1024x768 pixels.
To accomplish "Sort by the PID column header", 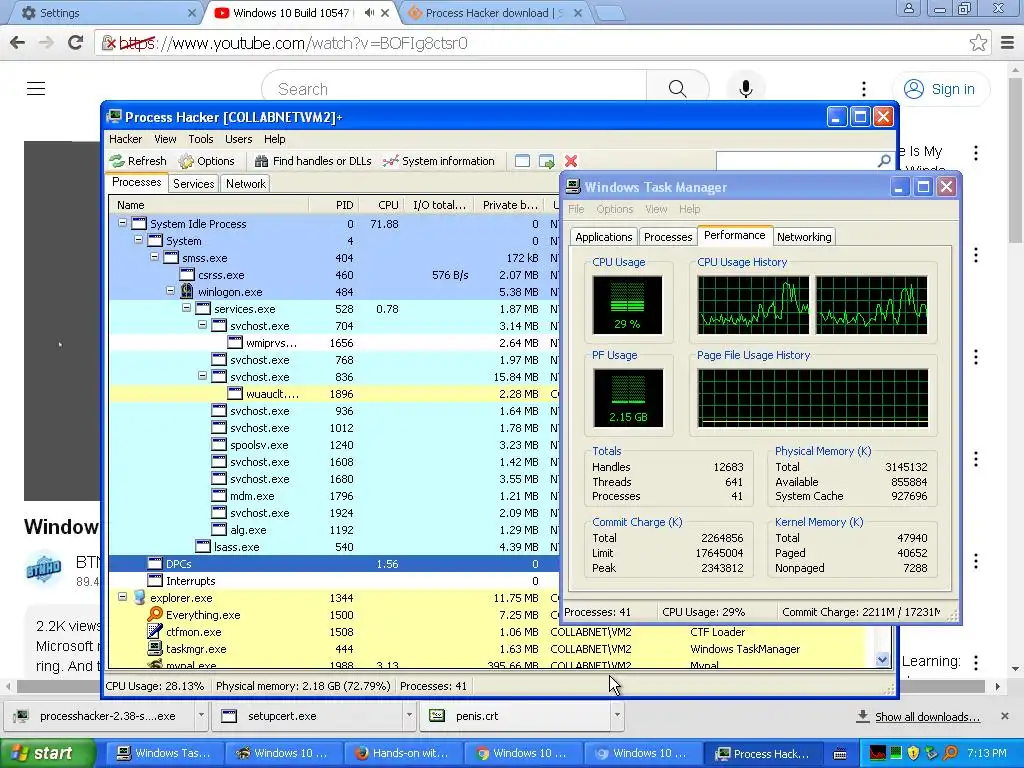I will pos(334,205).
